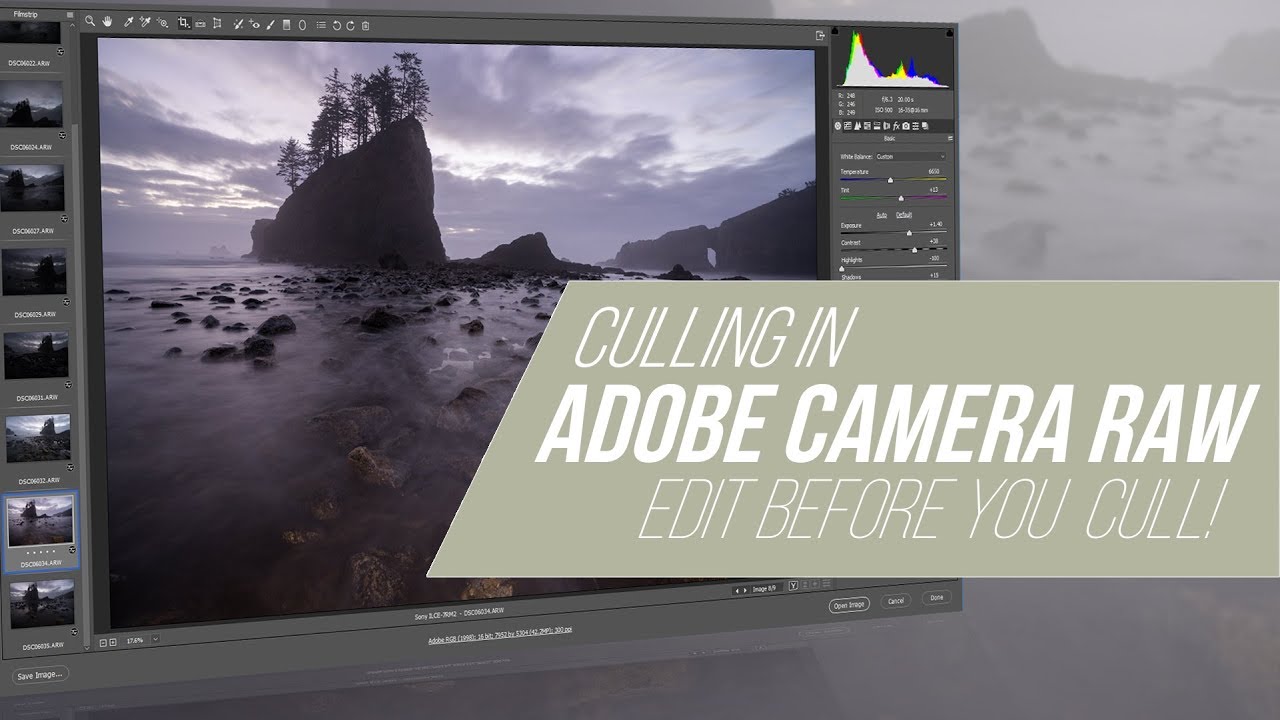This screenshot has height=720, width=1280.
Task: Open the Detail panel tab
Action: (858, 126)
